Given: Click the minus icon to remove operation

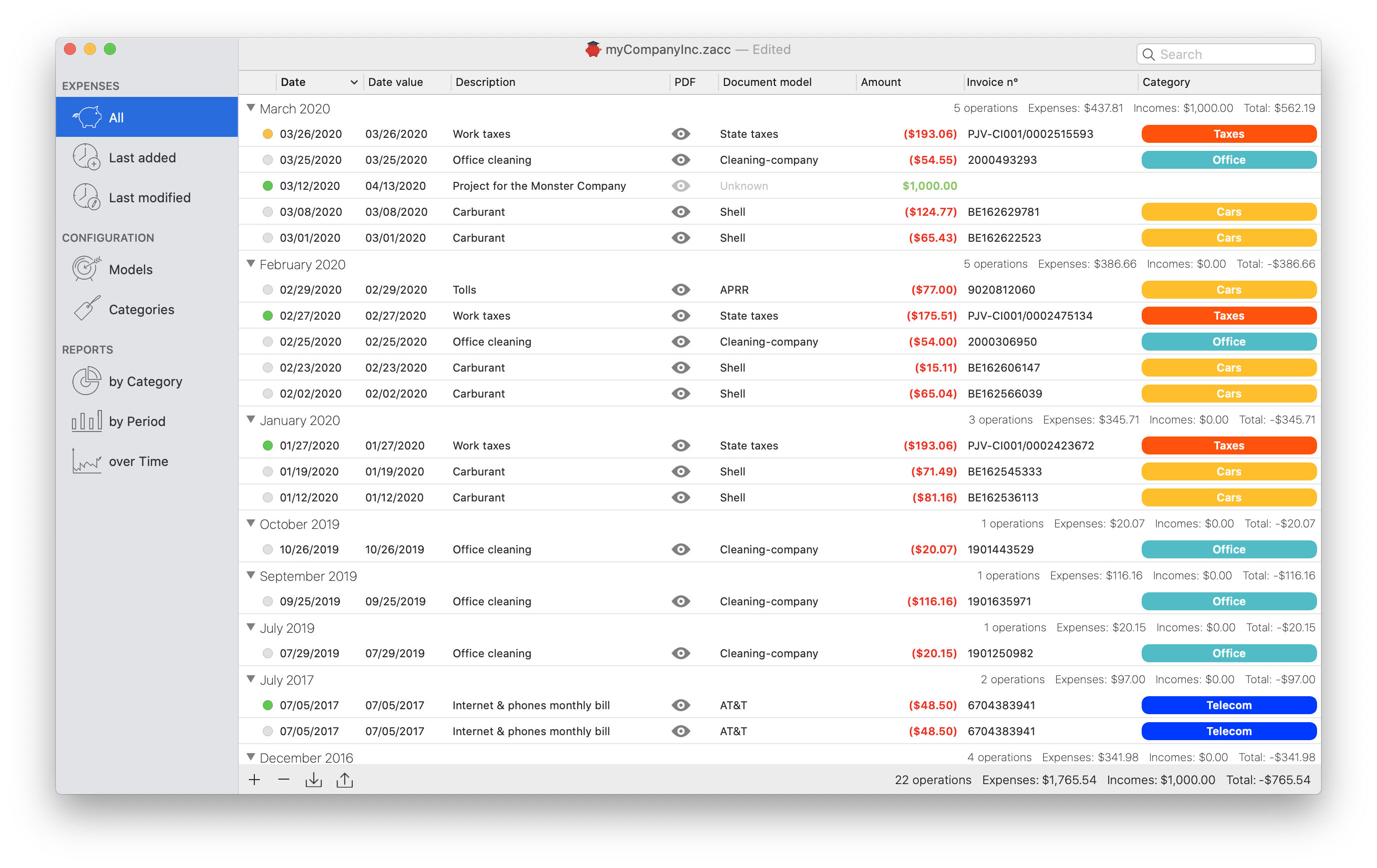Looking at the screenshot, I should tap(284, 780).
